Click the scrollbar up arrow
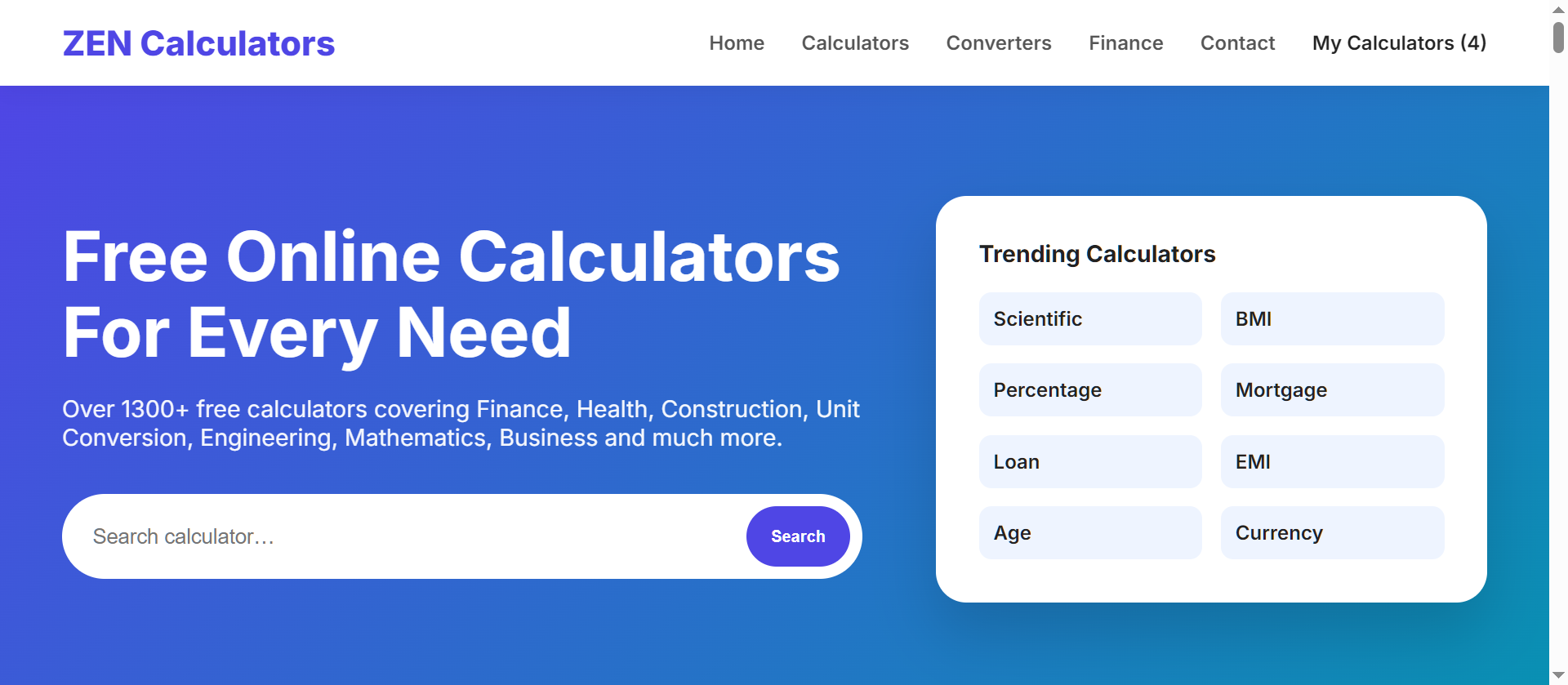The image size is (1568, 685). click(x=1558, y=9)
